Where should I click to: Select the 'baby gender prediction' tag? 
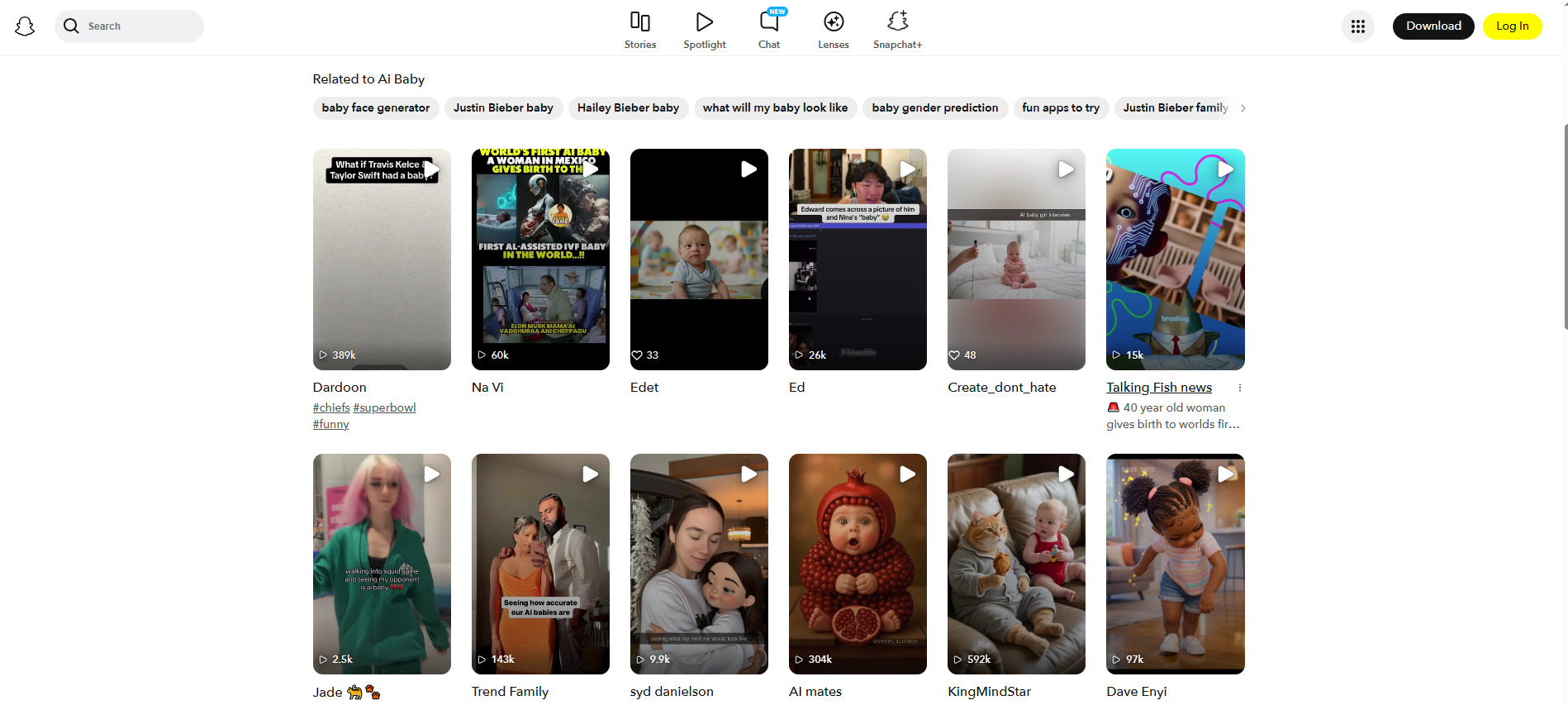tap(934, 108)
